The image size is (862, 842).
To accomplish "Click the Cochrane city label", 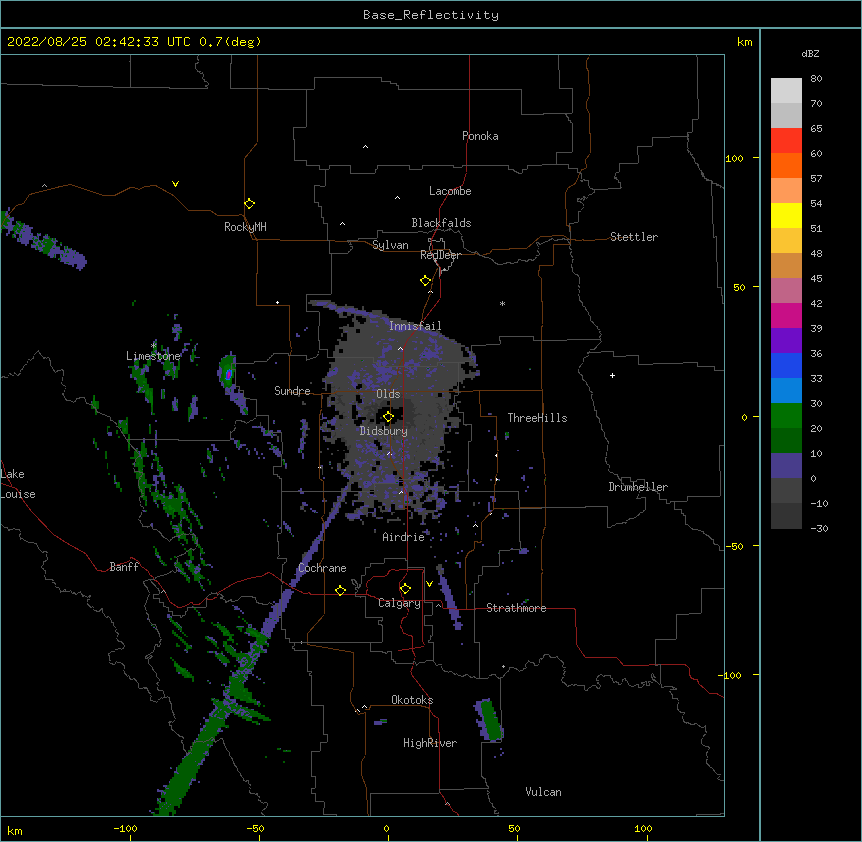I will pyautogui.click(x=322, y=568).
